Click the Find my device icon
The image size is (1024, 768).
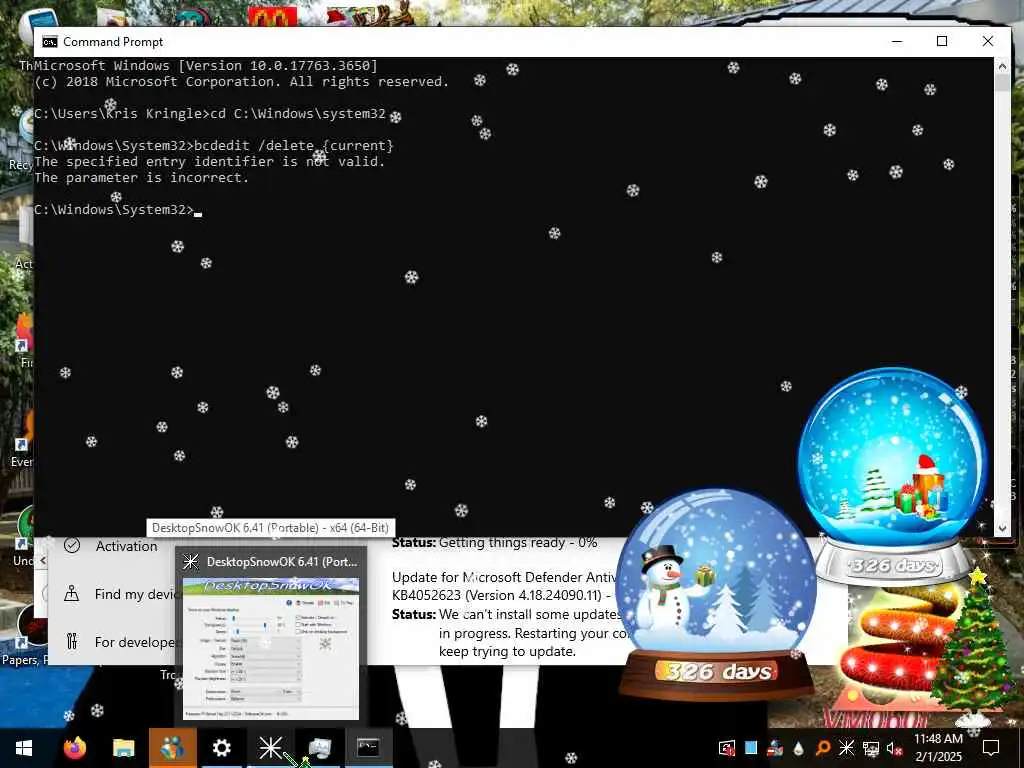pyautogui.click(x=72, y=593)
